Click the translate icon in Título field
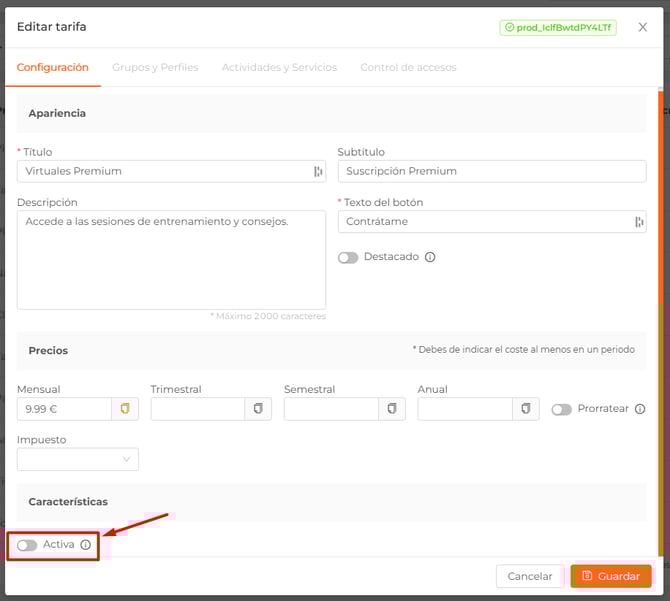Screen dimensions: 670x601 click(x=318, y=171)
